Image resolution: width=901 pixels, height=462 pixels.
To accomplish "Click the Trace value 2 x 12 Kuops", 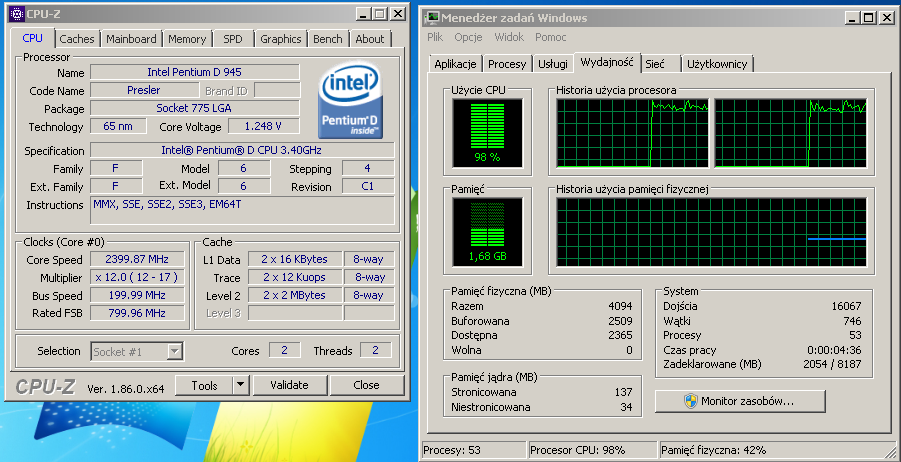I will (295, 278).
